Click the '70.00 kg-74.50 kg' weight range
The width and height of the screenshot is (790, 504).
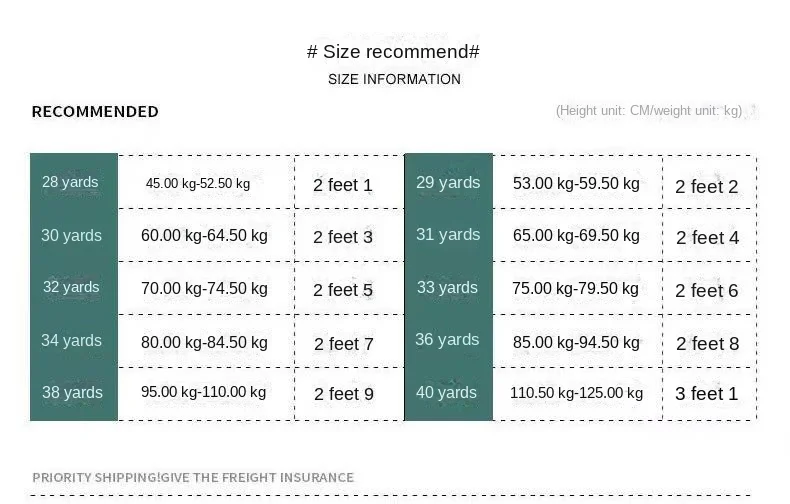click(x=204, y=289)
